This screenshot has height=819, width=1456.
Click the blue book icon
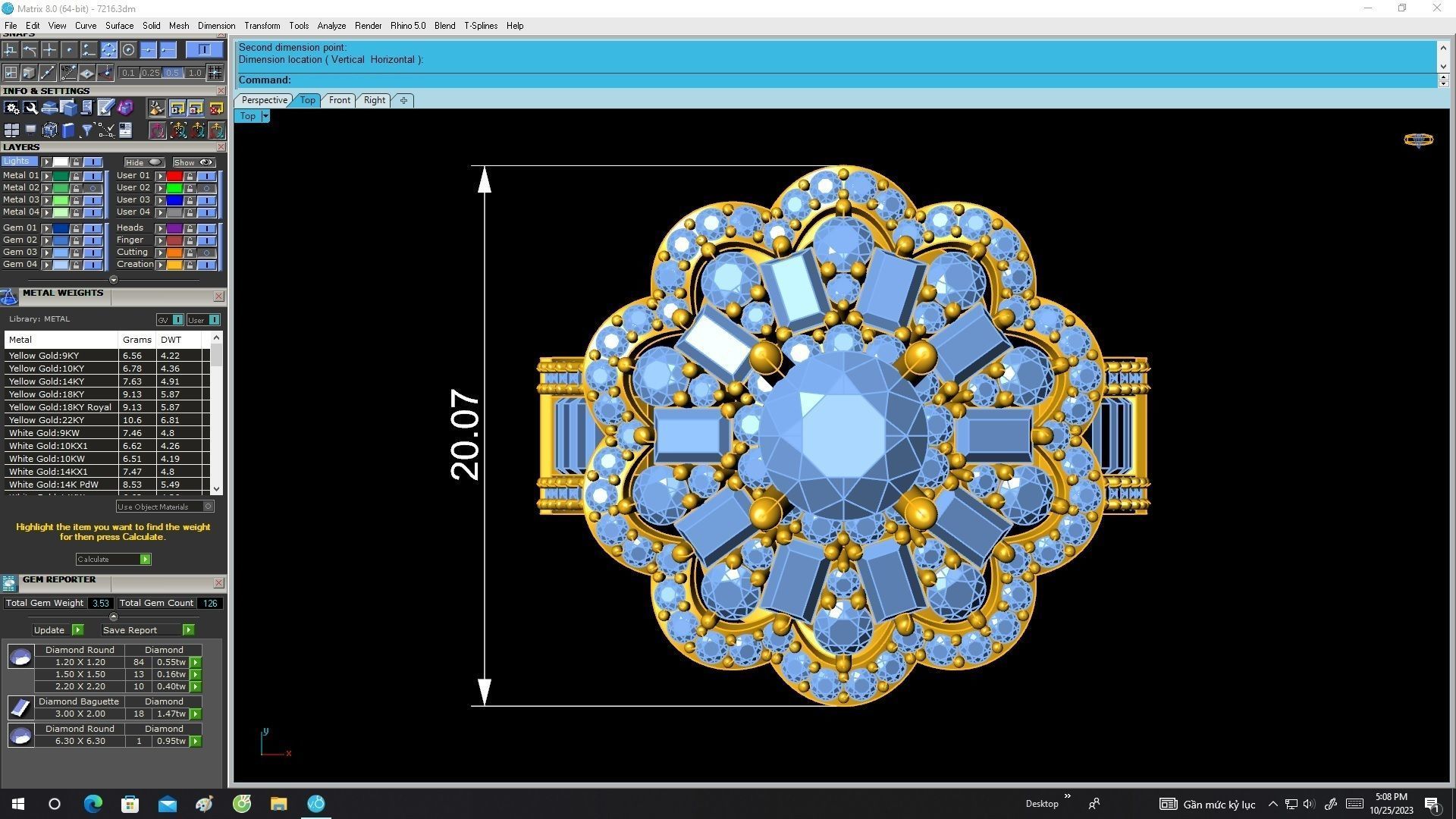point(68,130)
